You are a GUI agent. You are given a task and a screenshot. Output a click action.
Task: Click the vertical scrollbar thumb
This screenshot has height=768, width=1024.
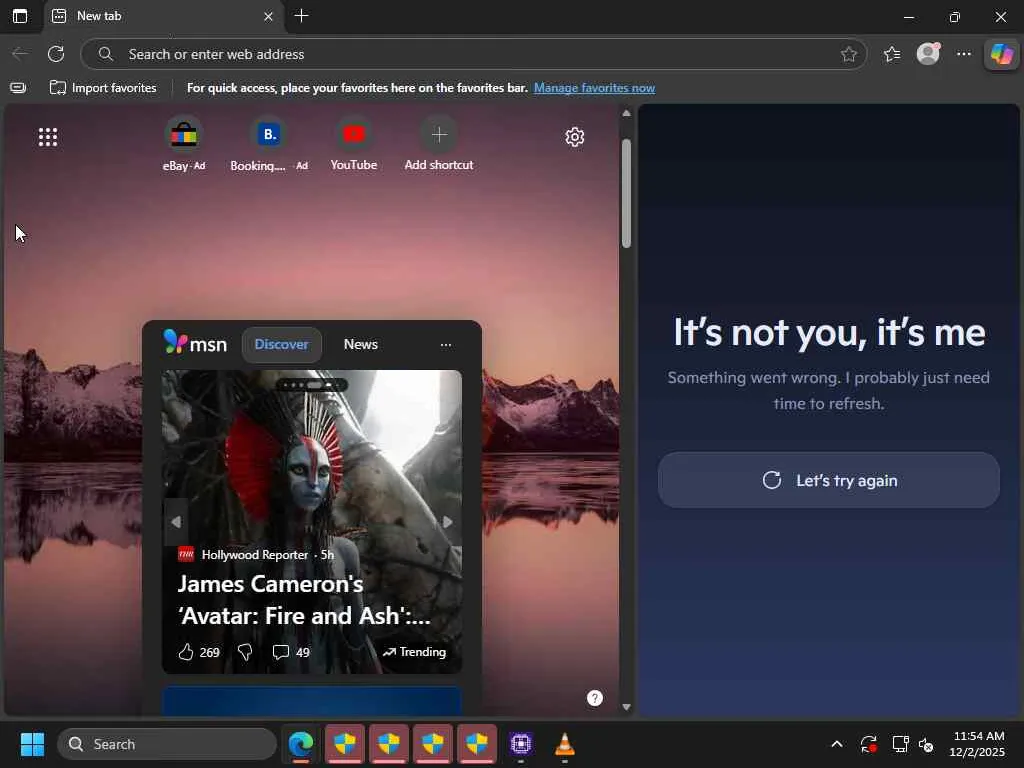(x=626, y=193)
